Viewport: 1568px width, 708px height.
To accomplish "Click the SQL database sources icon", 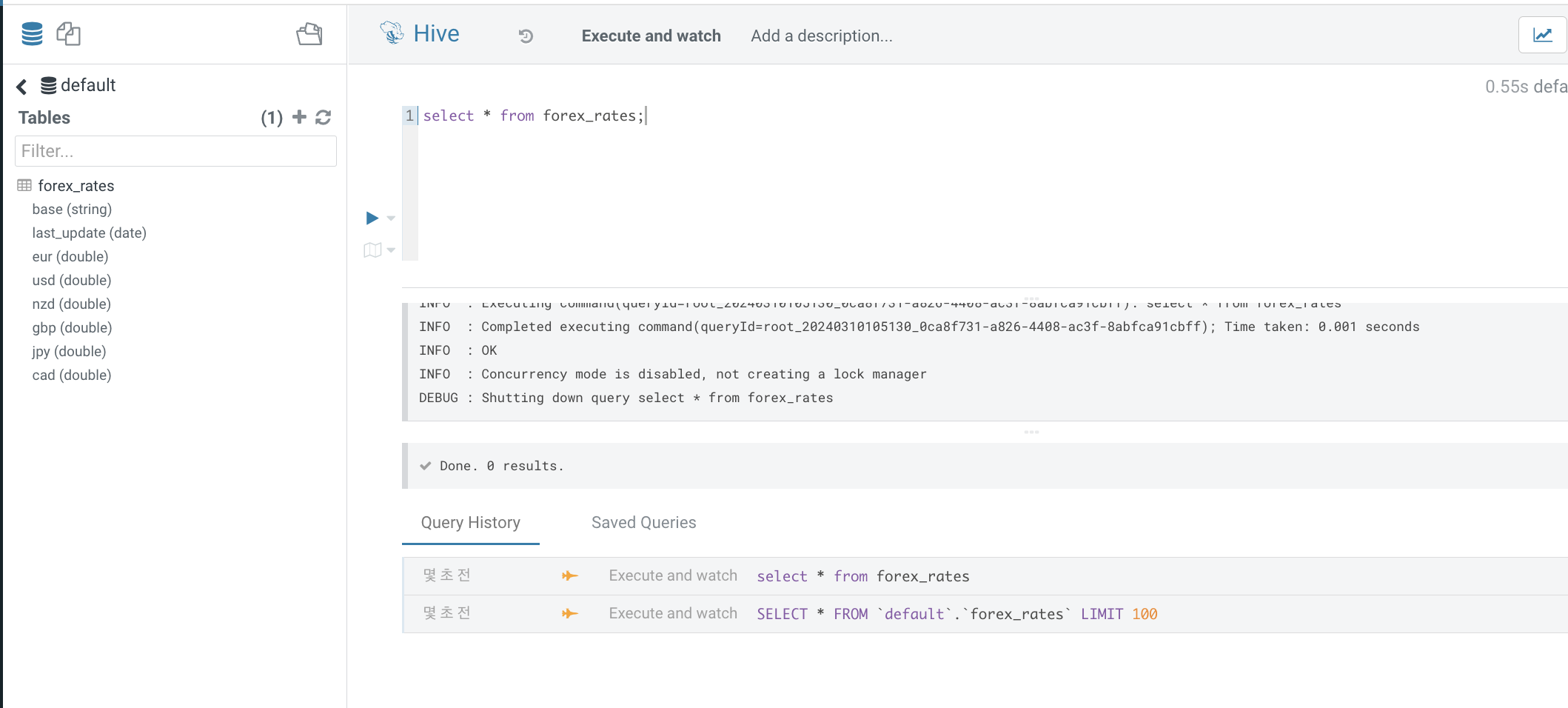I will (x=32, y=34).
